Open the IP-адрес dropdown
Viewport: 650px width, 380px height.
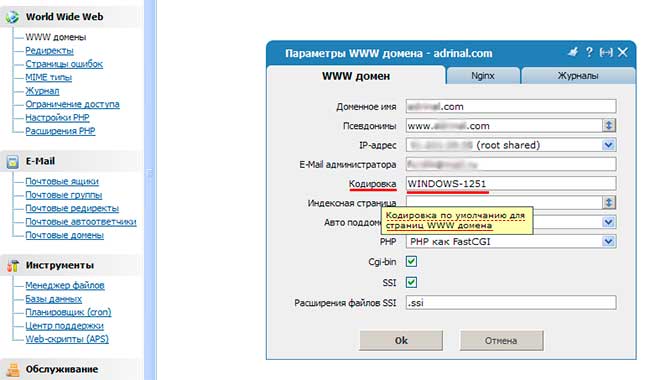pyautogui.click(x=608, y=145)
